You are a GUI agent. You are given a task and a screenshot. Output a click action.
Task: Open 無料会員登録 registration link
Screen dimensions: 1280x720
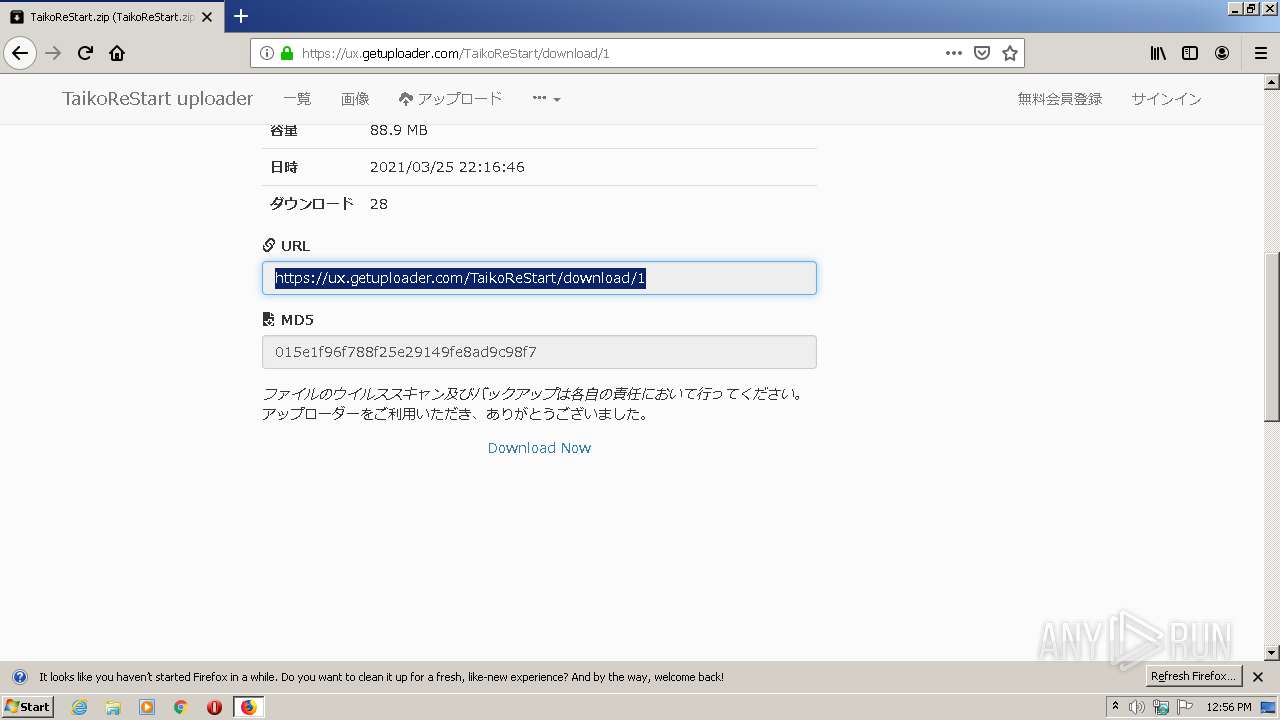click(x=1060, y=99)
